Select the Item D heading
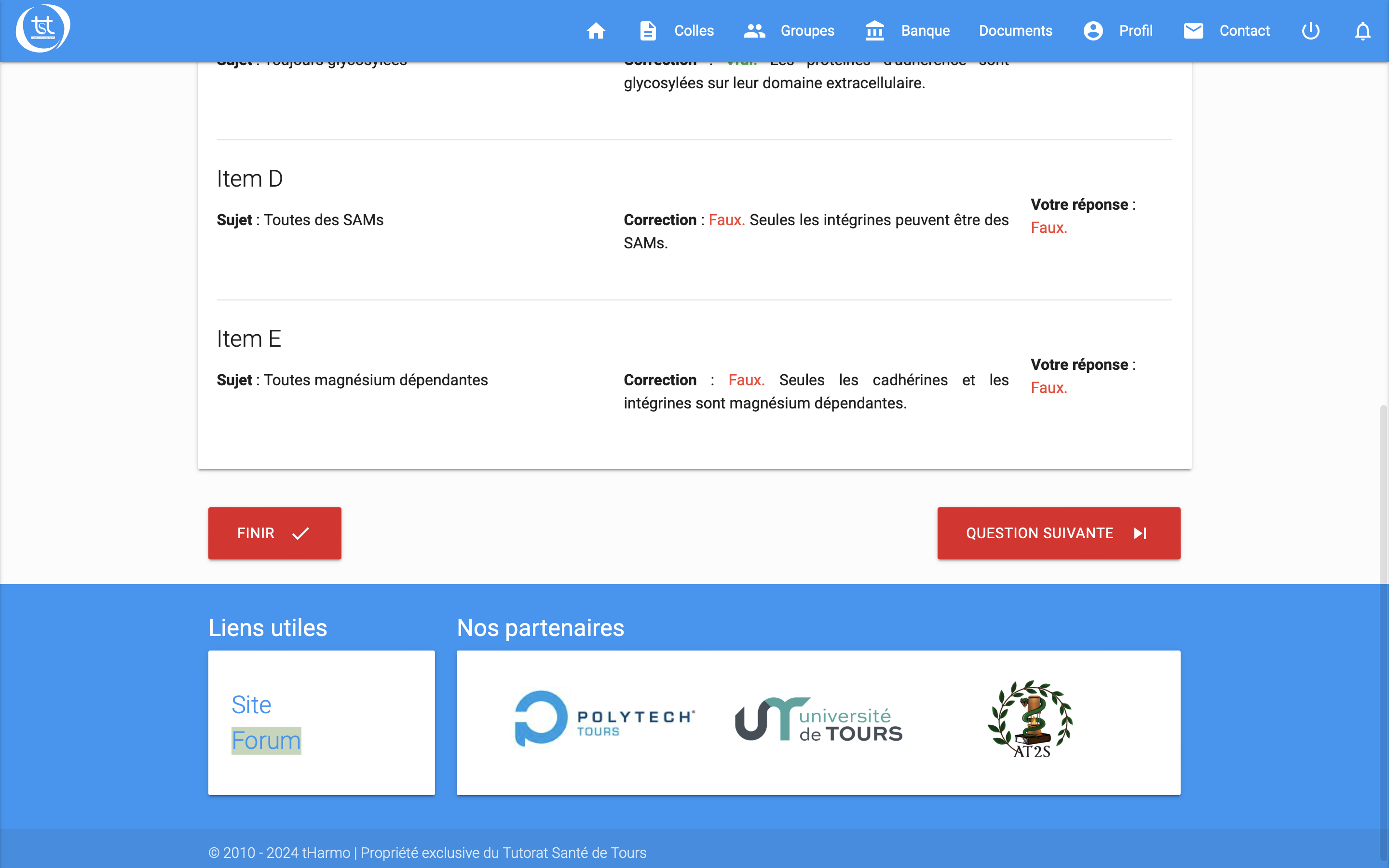The image size is (1389, 868). click(250, 178)
